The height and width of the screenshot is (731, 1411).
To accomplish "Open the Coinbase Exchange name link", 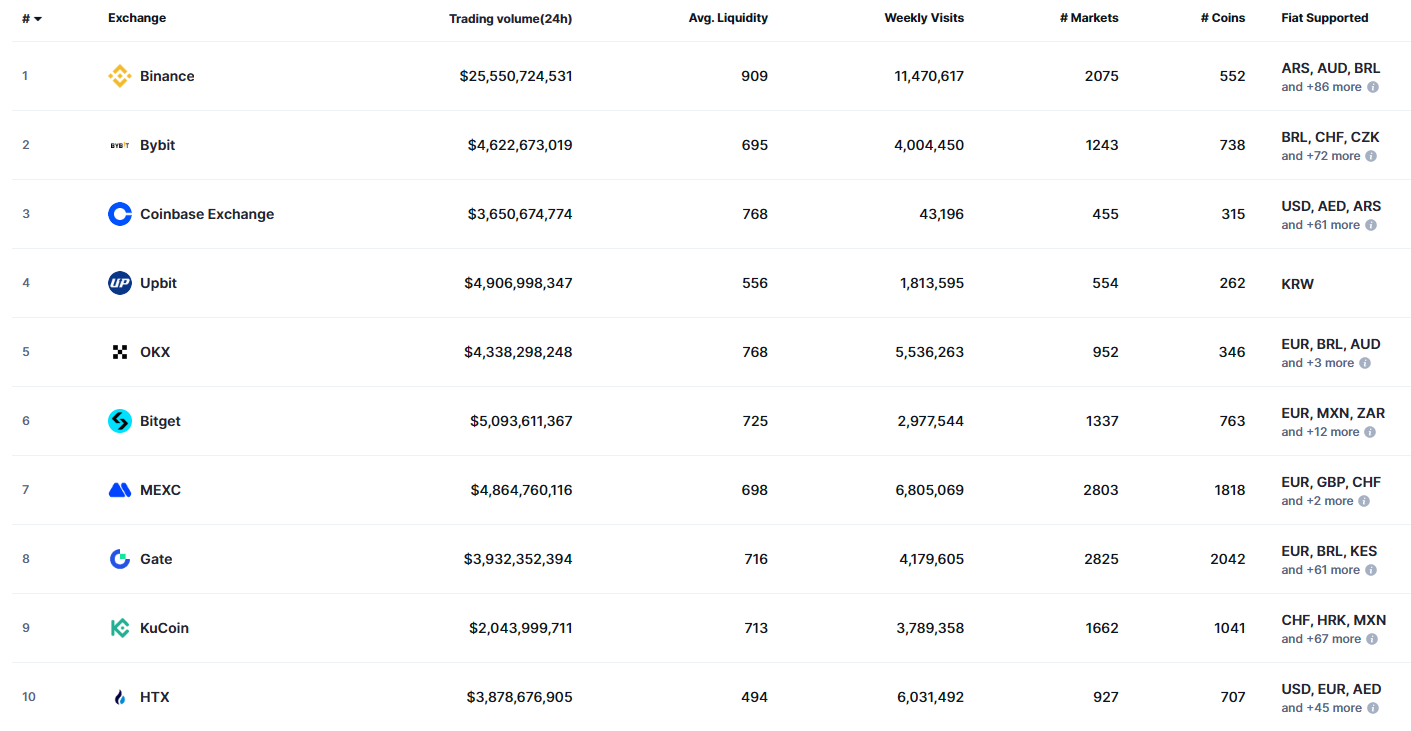I will [207, 214].
